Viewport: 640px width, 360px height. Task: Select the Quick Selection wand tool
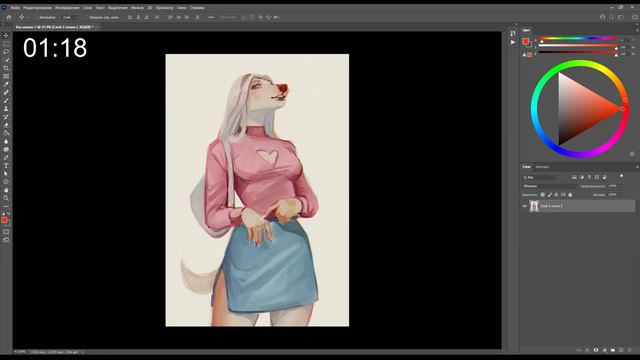click(x=6, y=60)
